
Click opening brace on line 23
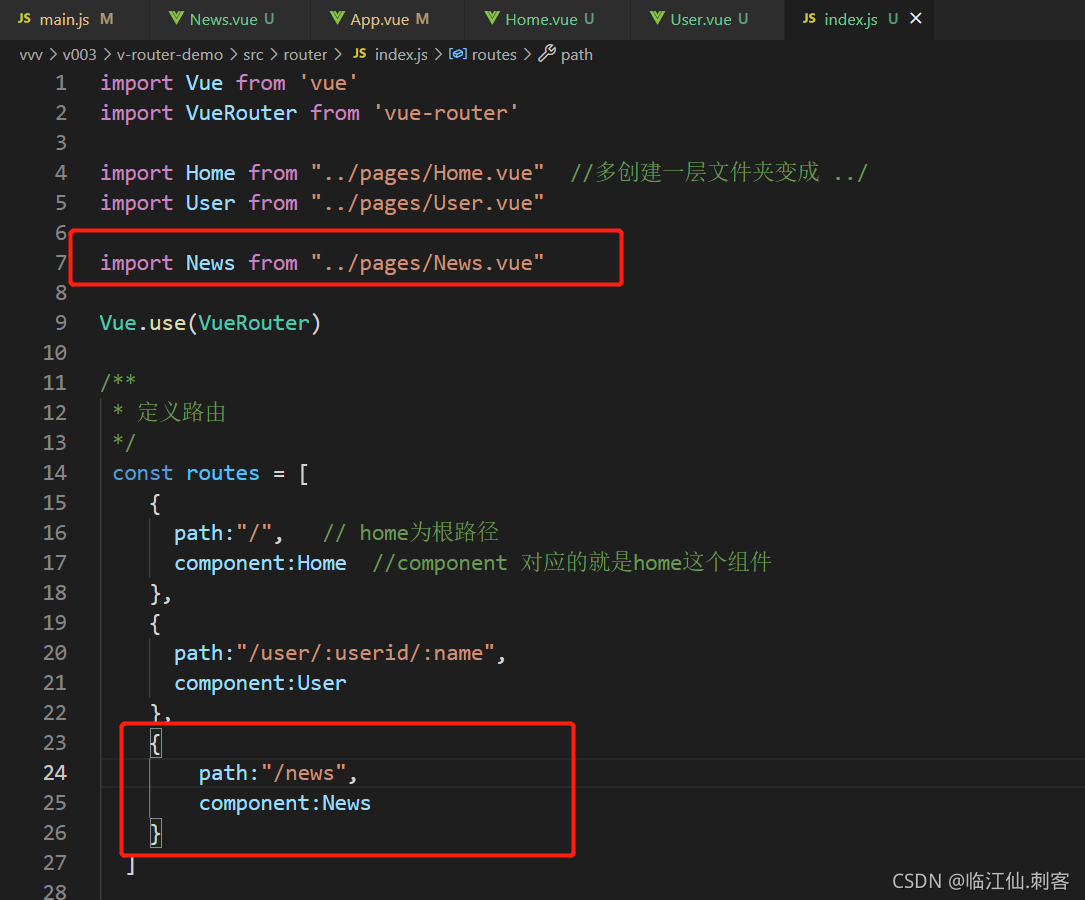coord(156,744)
